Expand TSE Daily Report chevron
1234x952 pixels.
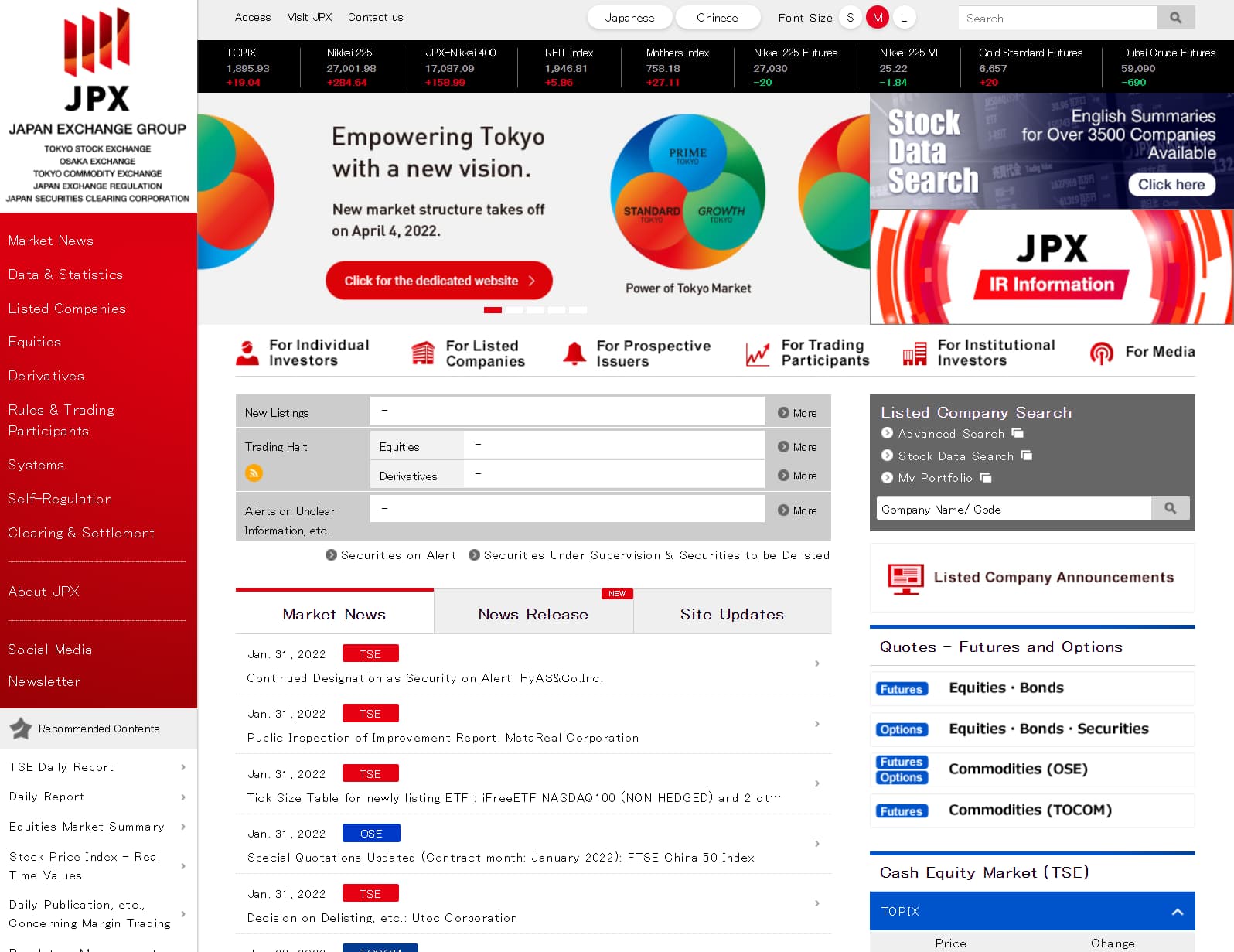pyautogui.click(x=183, y=767)
